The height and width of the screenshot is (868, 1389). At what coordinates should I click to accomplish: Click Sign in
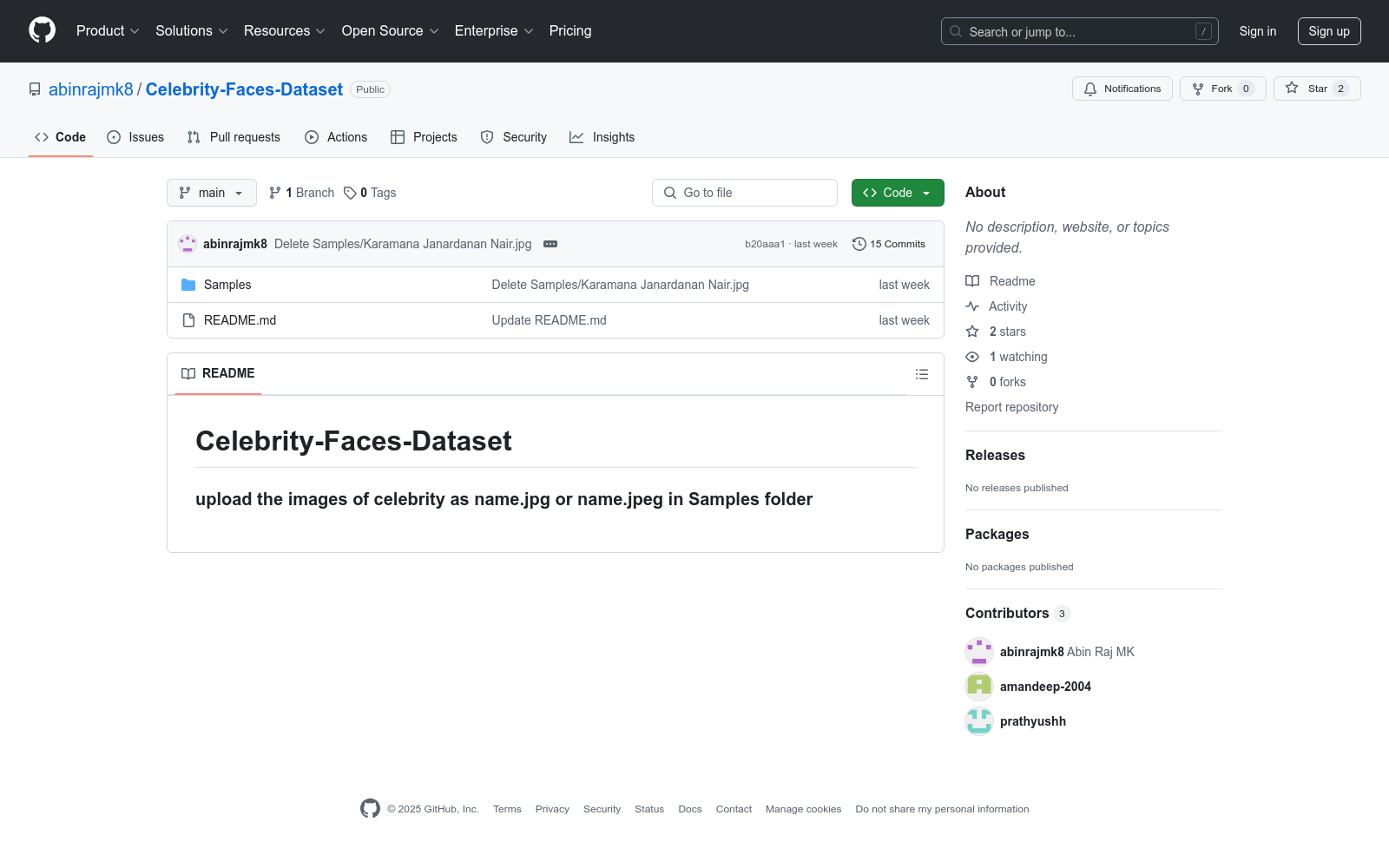click(1258, 31)
